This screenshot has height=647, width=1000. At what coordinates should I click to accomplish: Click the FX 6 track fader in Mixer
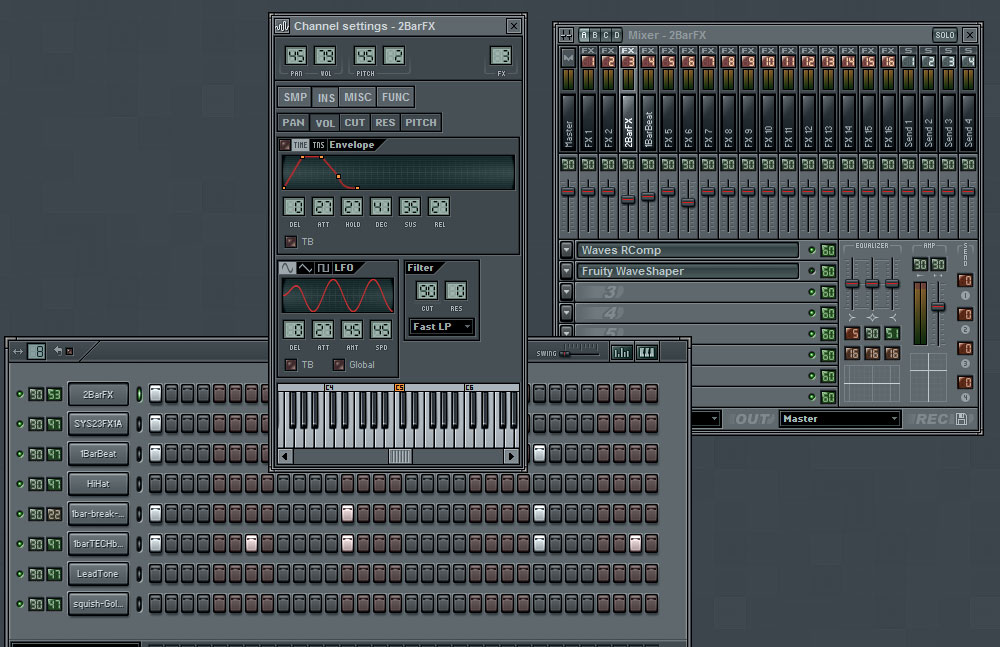click(688, 202)
